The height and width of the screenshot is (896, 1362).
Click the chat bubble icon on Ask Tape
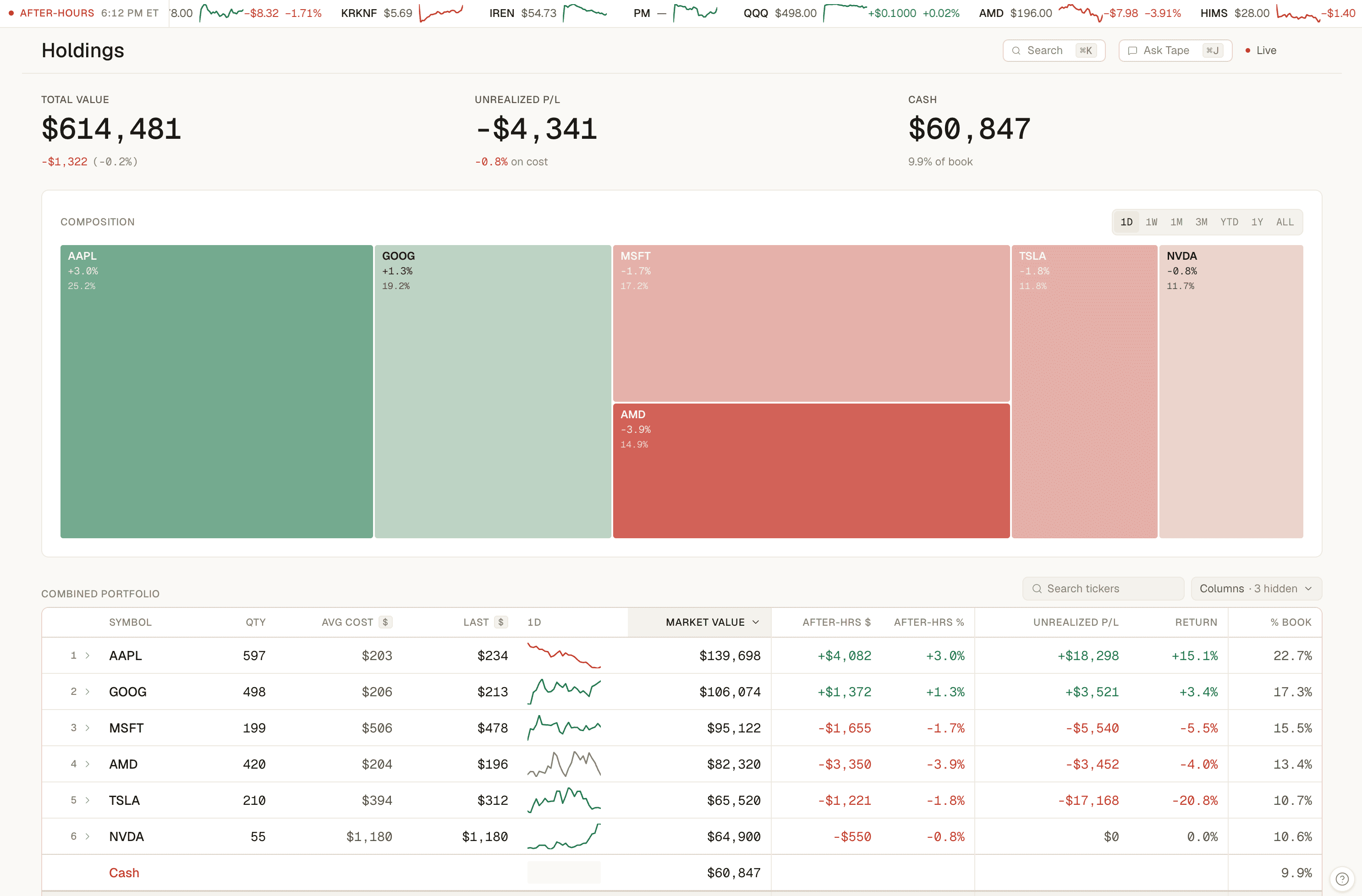pos(1132,50)
